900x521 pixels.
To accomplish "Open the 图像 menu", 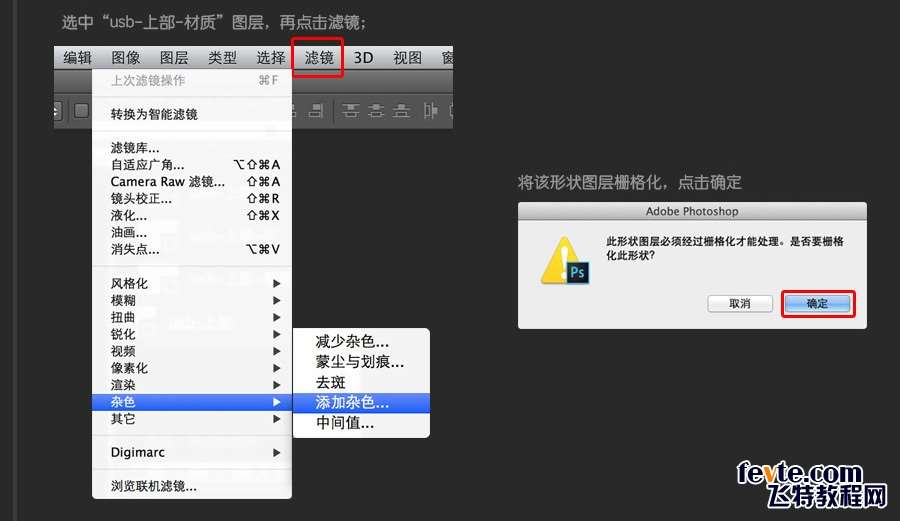I will click(x=125, y=57).
